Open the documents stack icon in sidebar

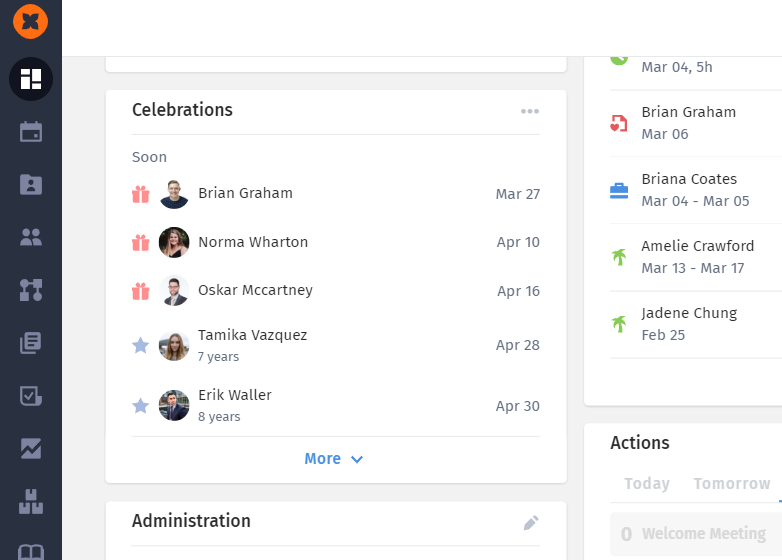[31, 343]
